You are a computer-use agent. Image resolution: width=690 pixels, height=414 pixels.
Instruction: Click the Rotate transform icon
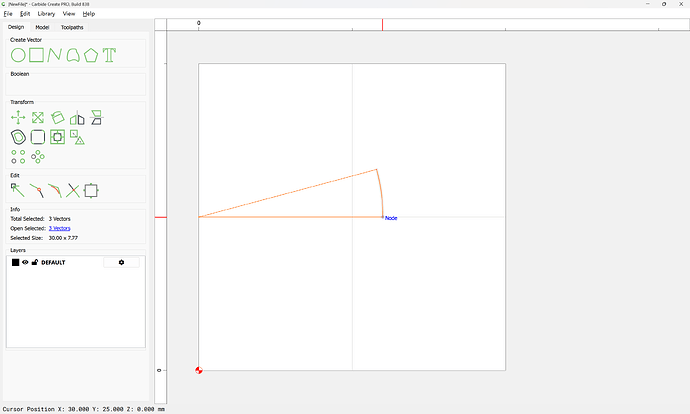[58, 118]
